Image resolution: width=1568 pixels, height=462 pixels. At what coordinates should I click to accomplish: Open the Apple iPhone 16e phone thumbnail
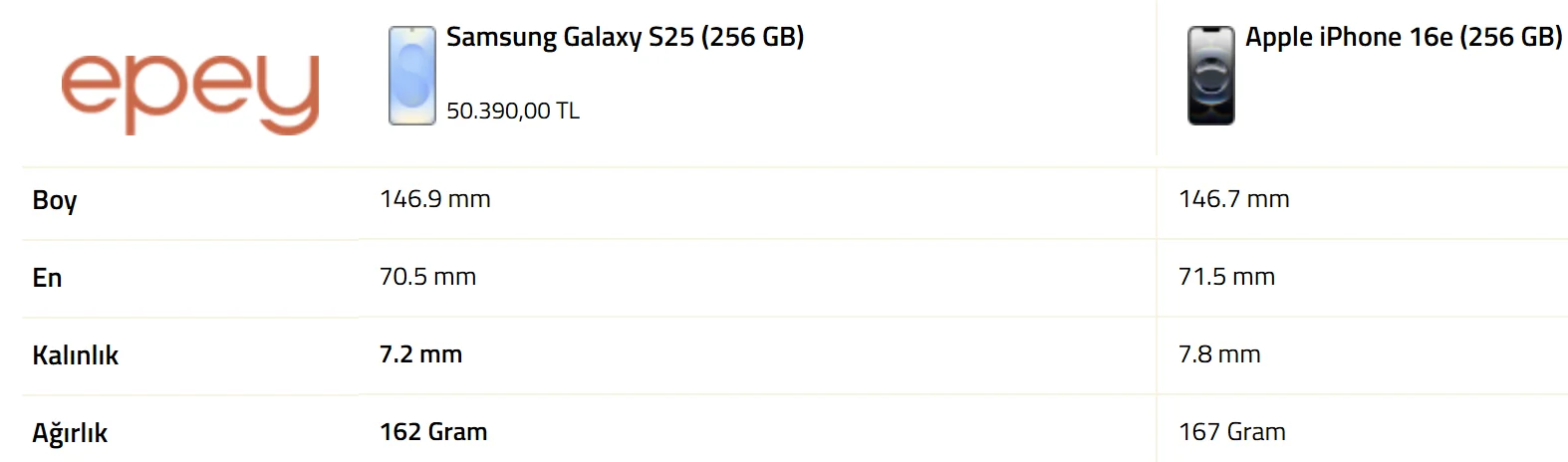pos(1210,76)
